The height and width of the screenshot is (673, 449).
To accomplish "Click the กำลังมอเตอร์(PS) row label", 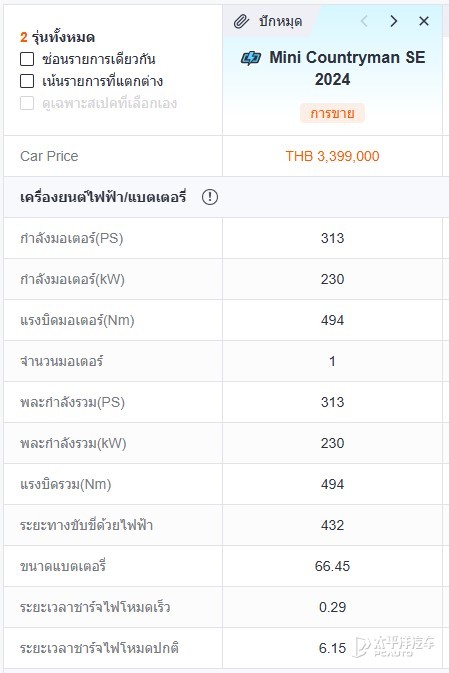I will pyautogui.click(x=71, y=238).
